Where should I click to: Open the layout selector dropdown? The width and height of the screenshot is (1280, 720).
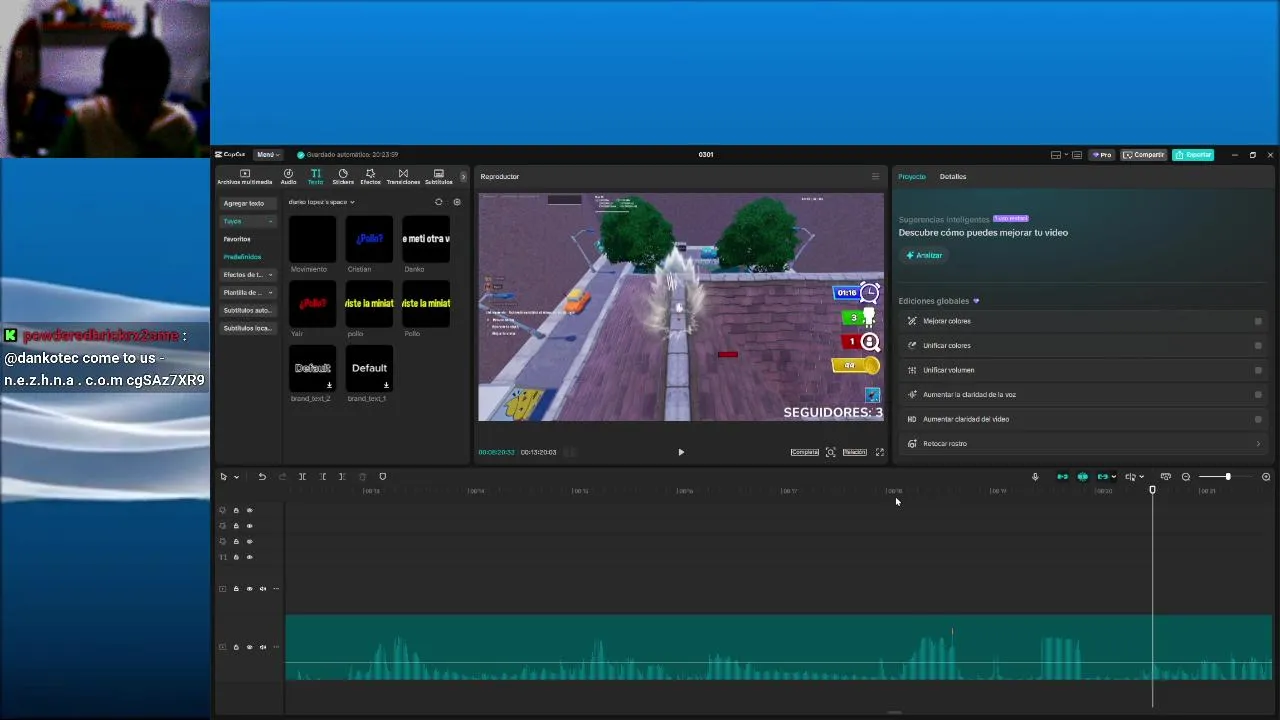(1058, 155)
